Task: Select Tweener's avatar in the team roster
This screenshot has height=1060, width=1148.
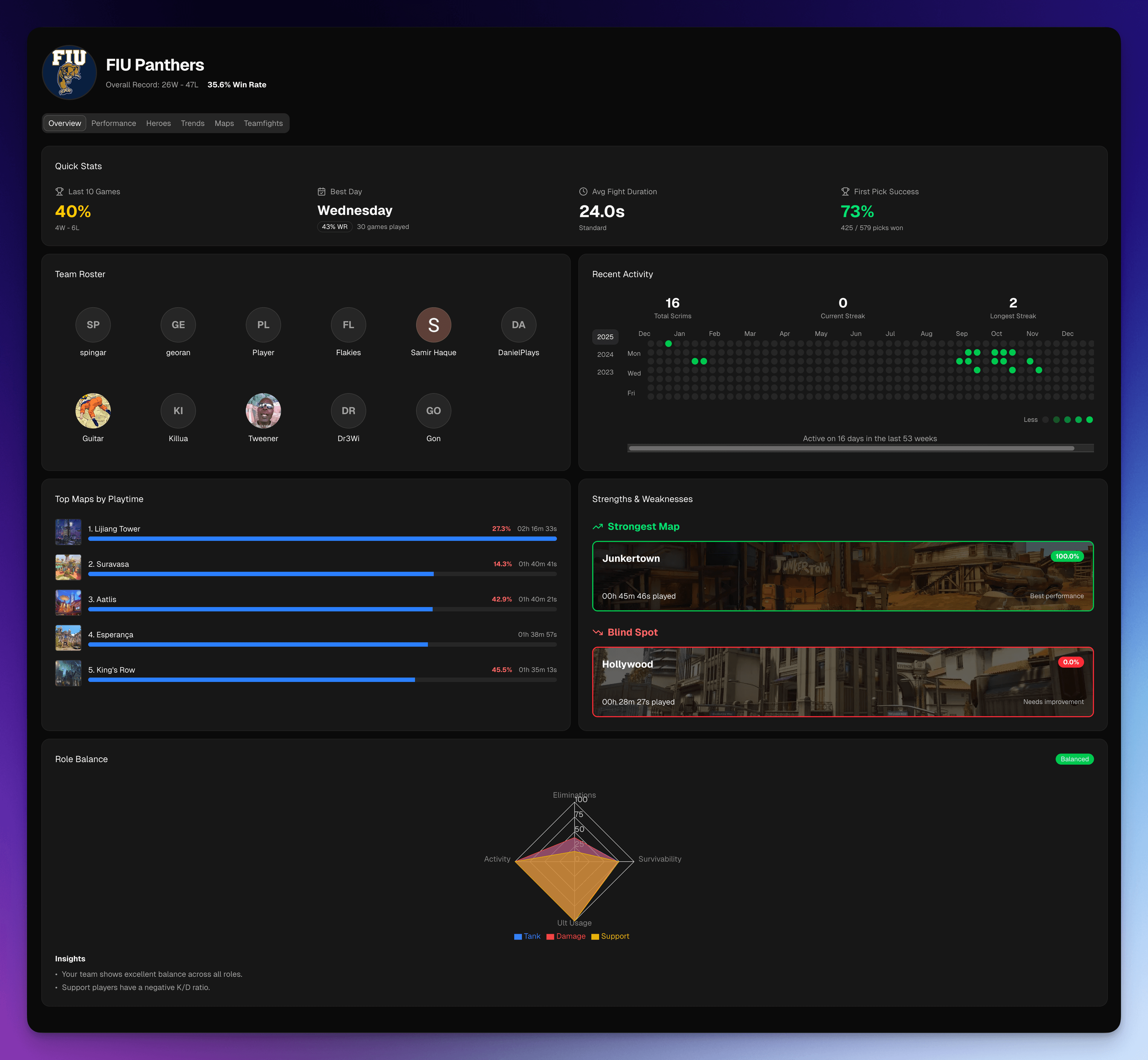Action: (x=263, y=411)
